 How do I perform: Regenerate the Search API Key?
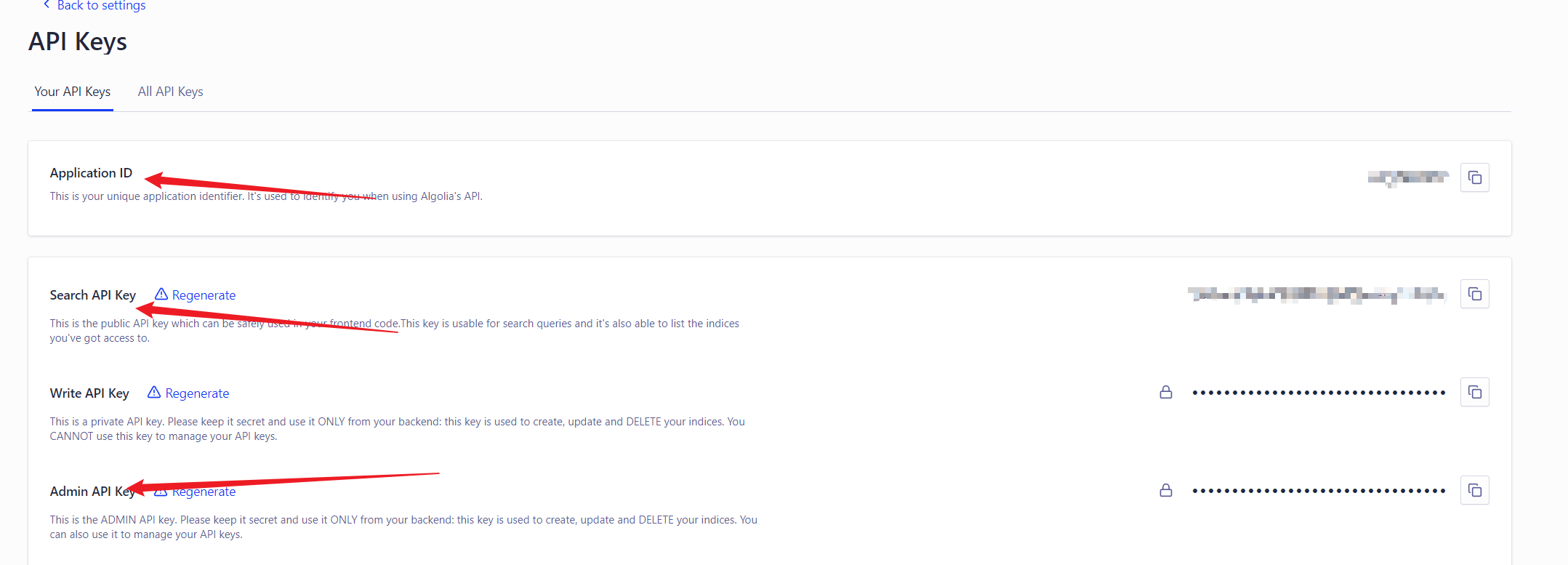click(x=204, y=295)
